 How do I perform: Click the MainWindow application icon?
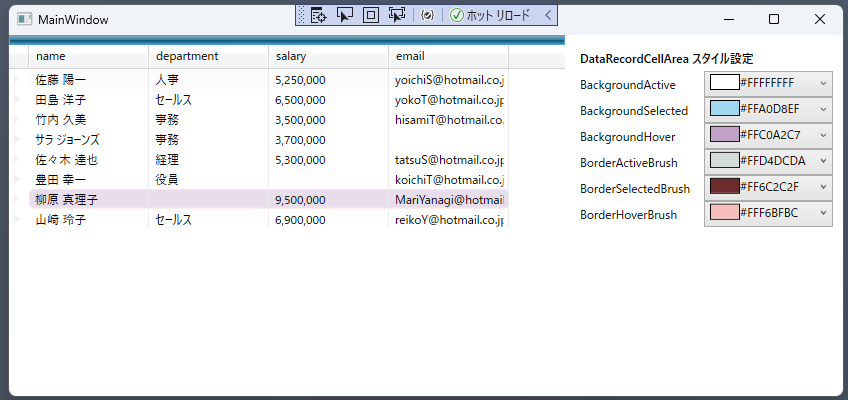24,19
